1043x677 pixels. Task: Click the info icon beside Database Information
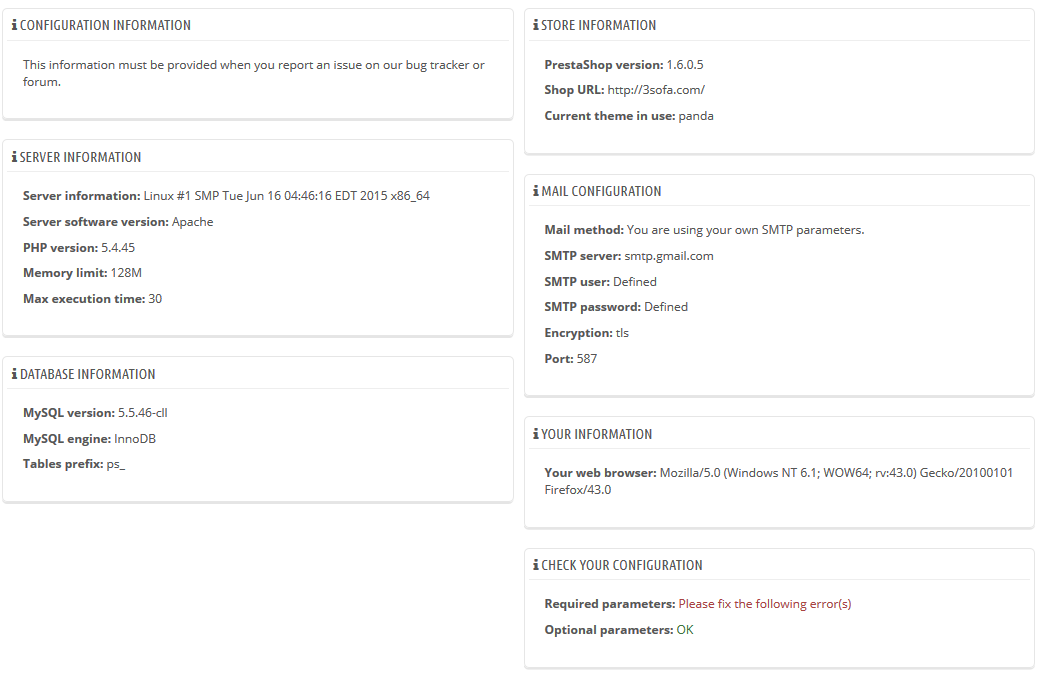[14, 374]
